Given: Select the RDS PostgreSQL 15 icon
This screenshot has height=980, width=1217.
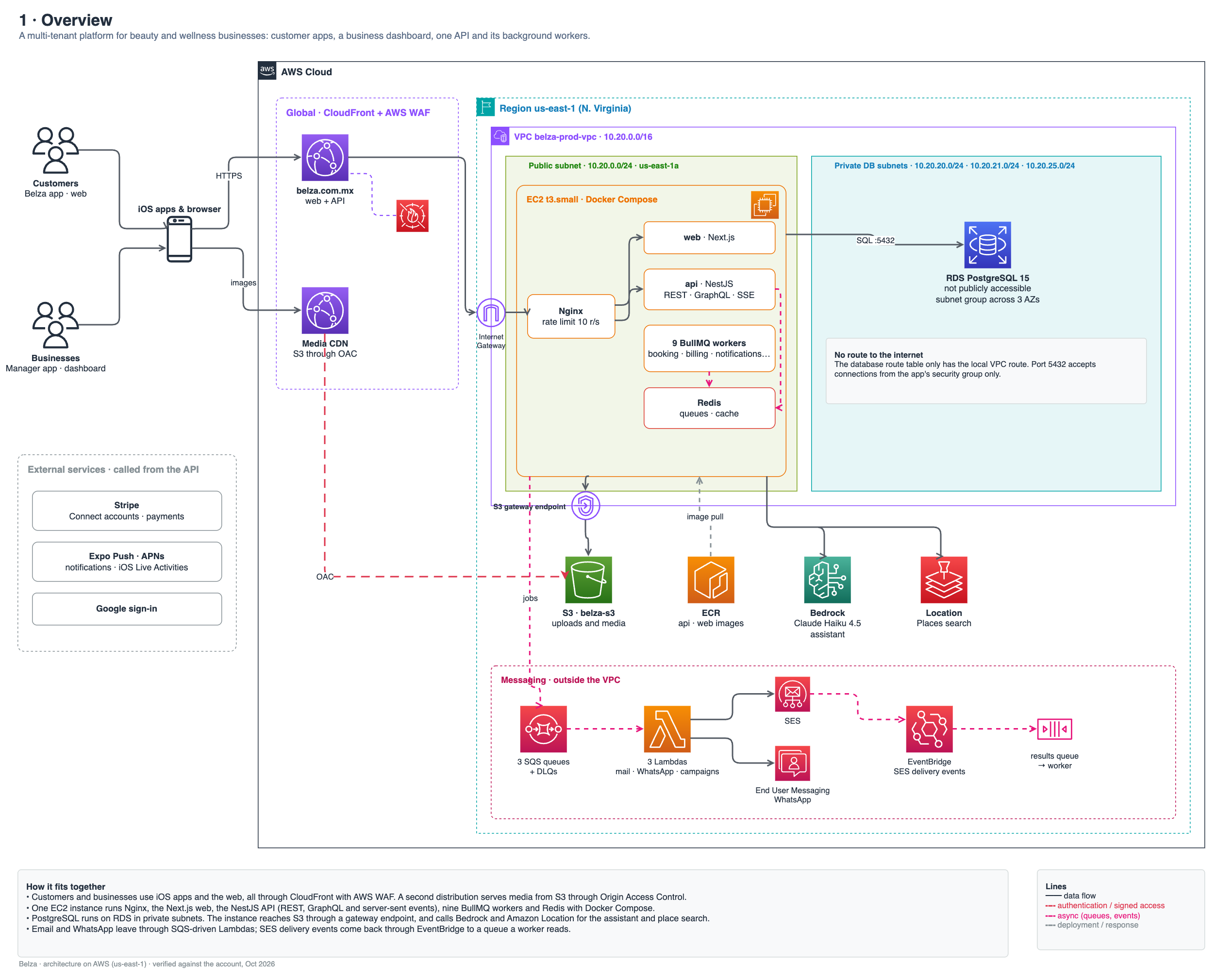Looking at the screenshot, I should coord(987,245).
